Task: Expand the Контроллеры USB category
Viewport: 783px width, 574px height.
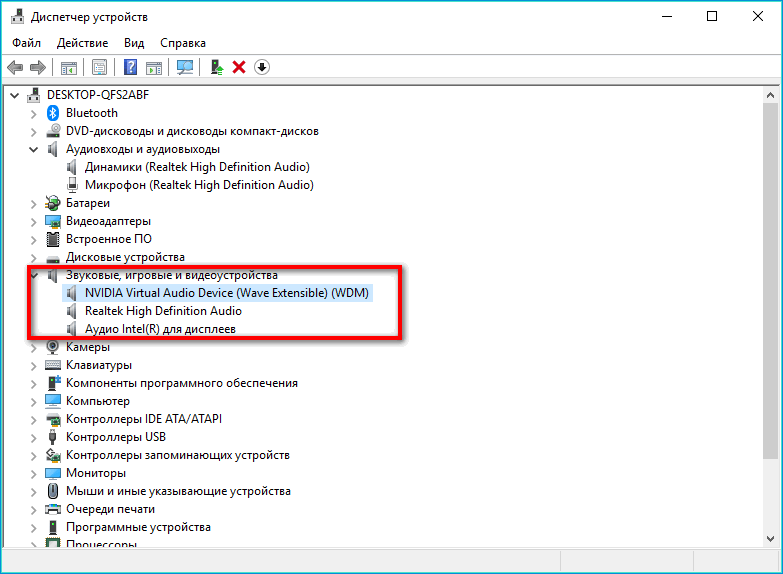Action: (34, 437)
